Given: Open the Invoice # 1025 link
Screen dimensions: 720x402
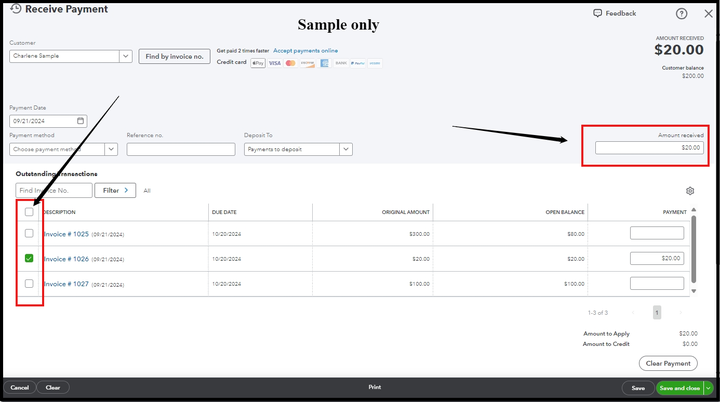Looking at the screenshot, I should coord(66,234).
